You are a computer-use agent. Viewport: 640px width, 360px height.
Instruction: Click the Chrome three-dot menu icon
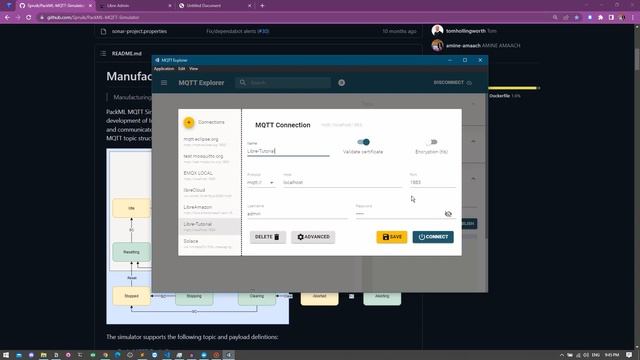633,18
